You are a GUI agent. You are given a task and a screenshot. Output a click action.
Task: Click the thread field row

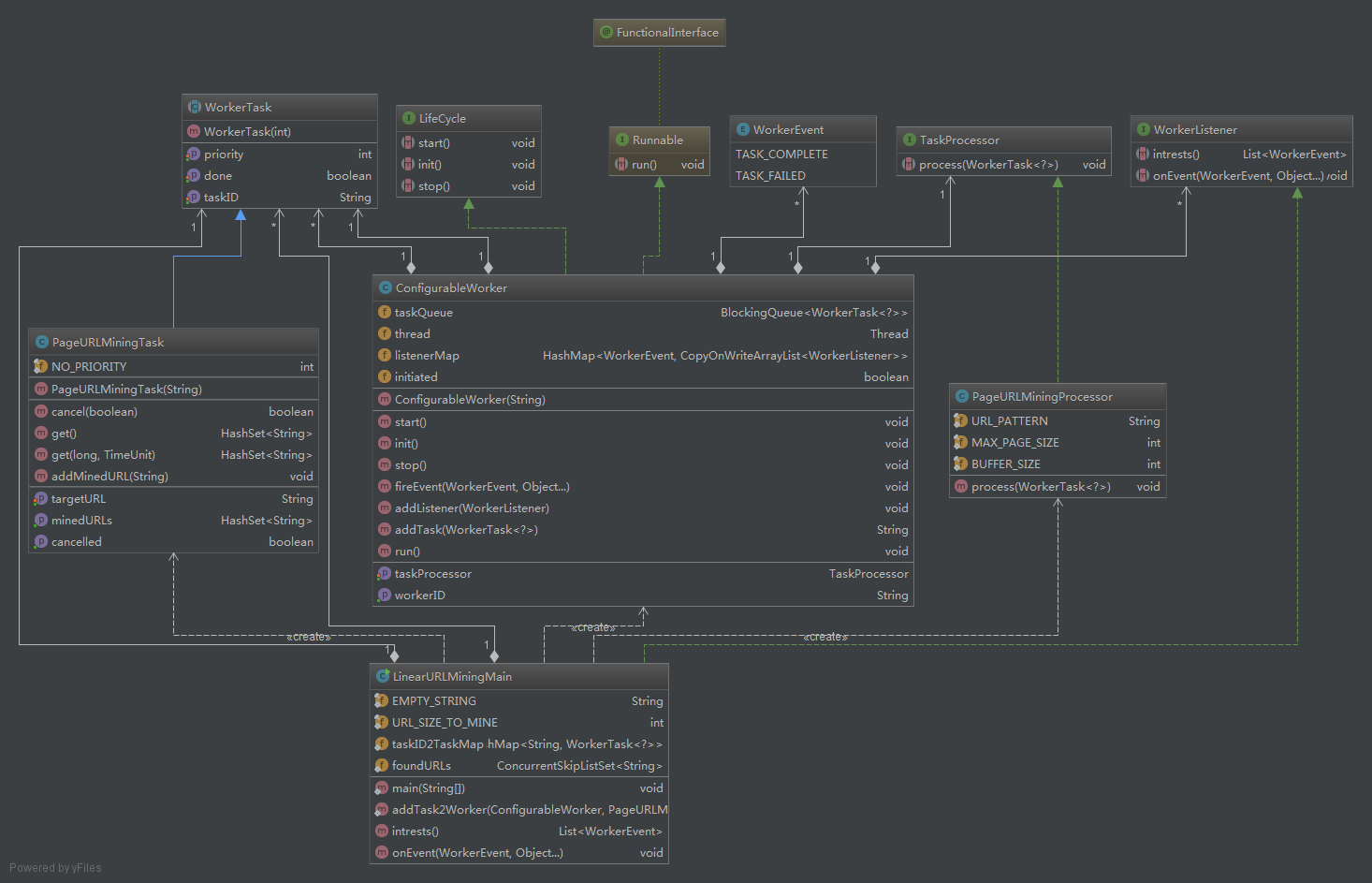(643, 333)
